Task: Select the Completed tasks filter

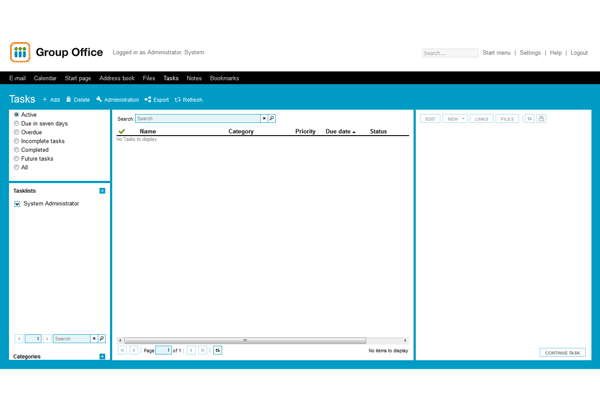Action: click(16, 150)
